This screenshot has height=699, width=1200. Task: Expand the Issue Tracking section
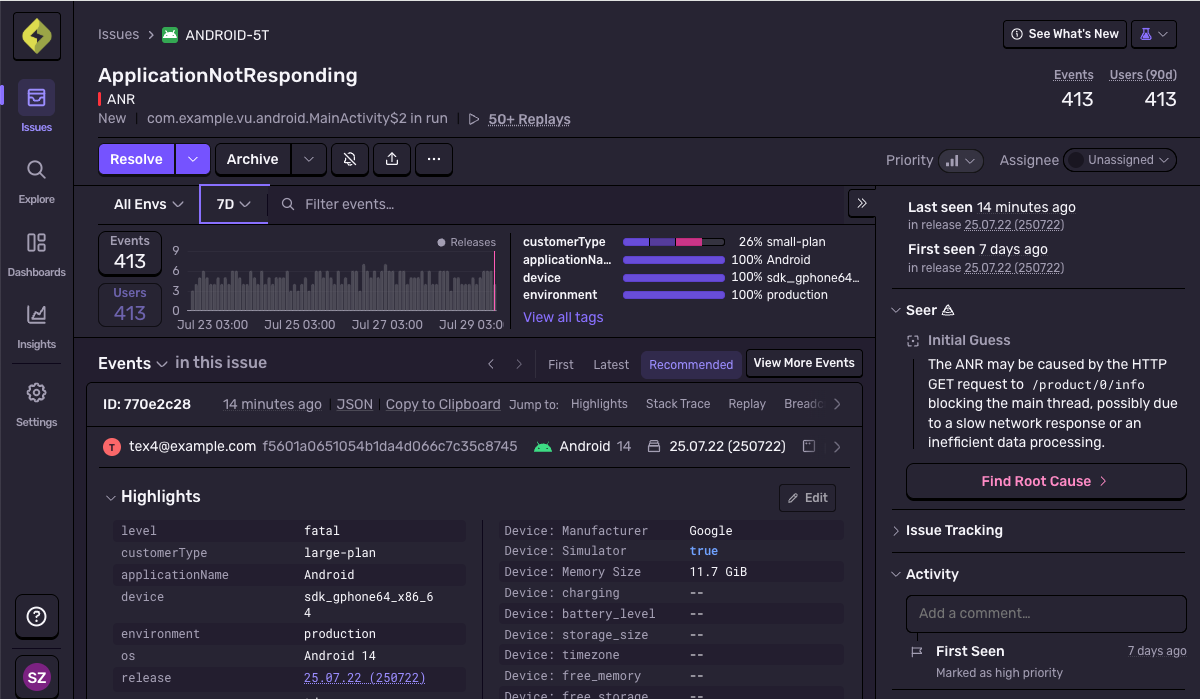[953, 530]
